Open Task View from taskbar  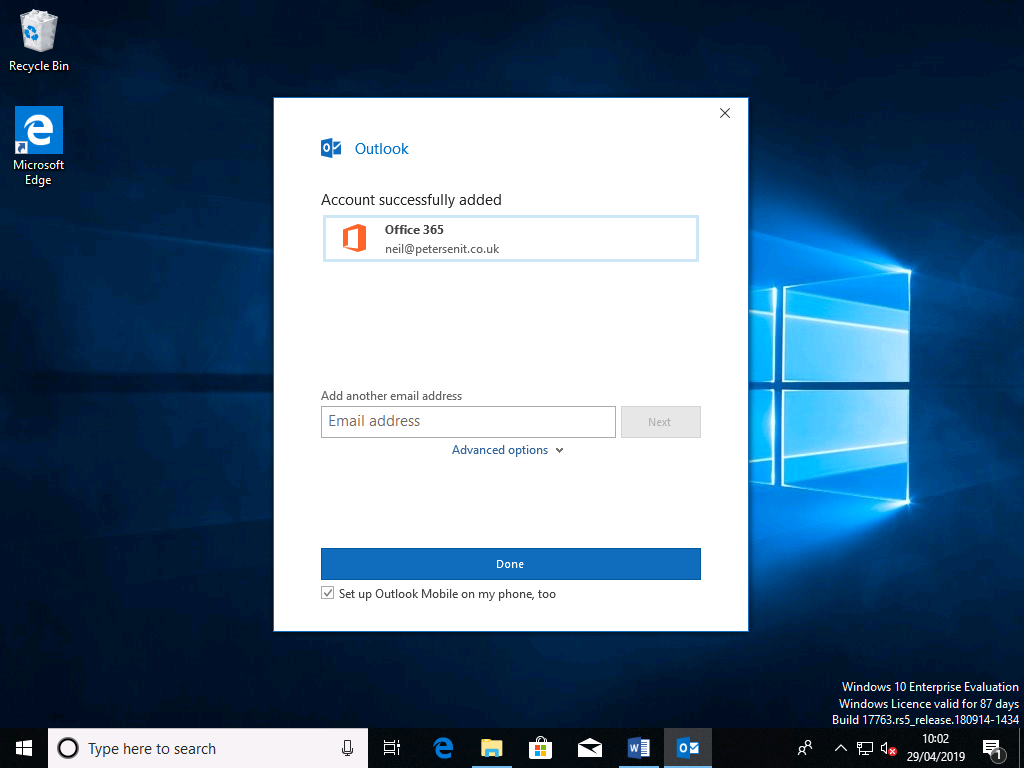click(x=392, y=748)
